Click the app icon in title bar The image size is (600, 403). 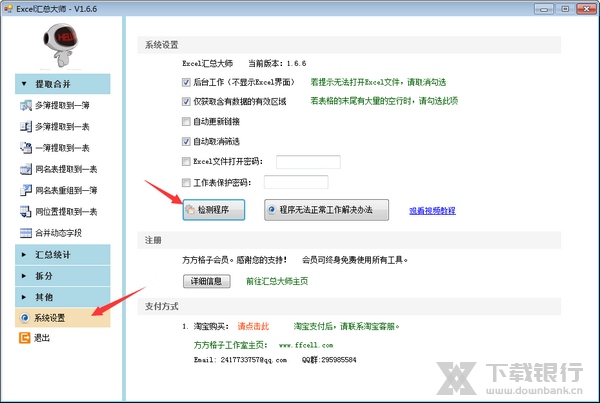(8, 8)
